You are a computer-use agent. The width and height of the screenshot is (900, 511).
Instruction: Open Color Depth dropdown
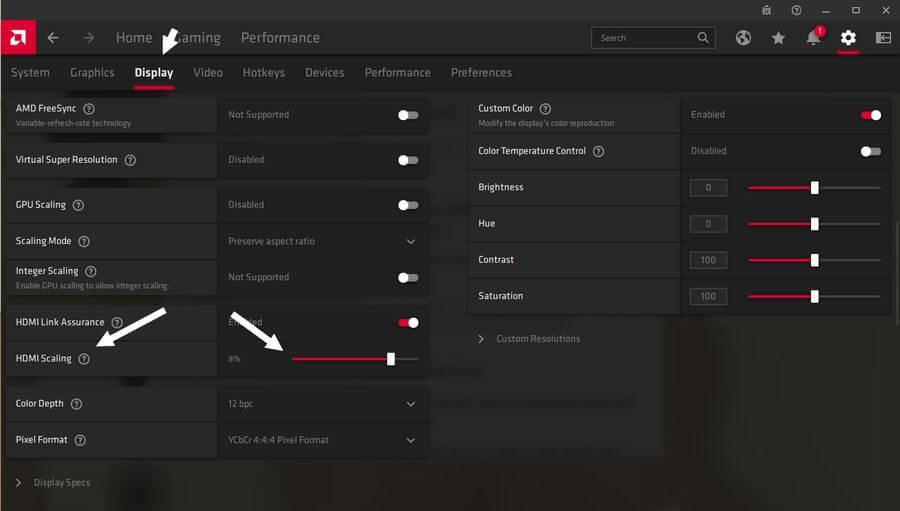coord(323,404)
